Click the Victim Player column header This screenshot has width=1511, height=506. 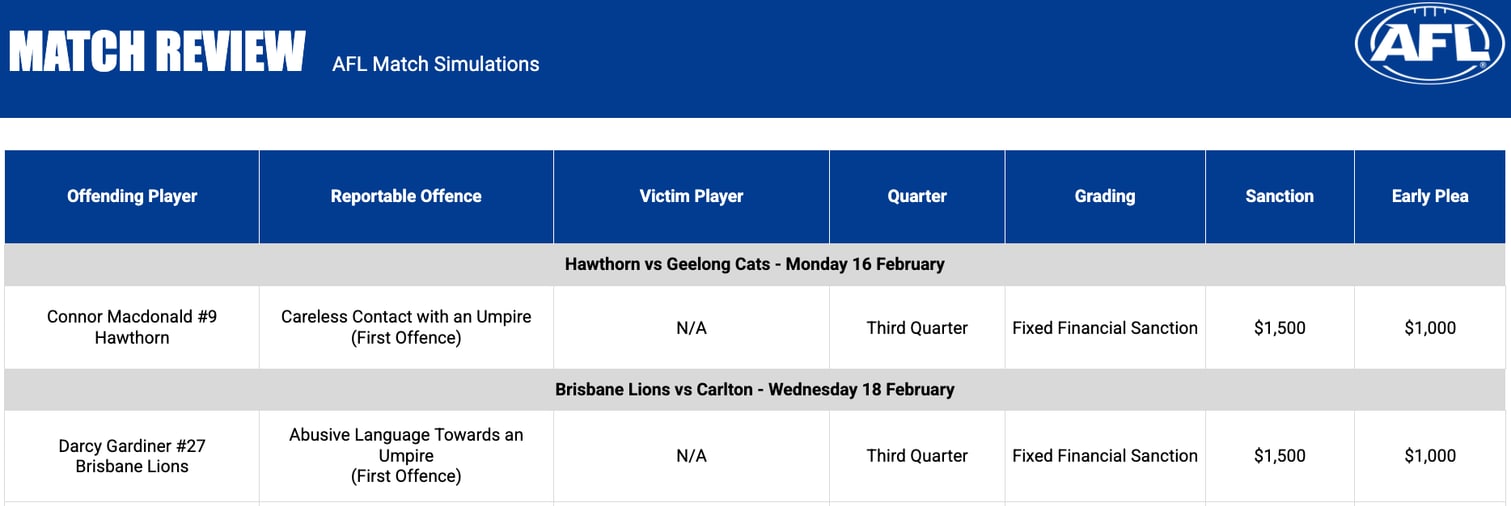(691, 196)
